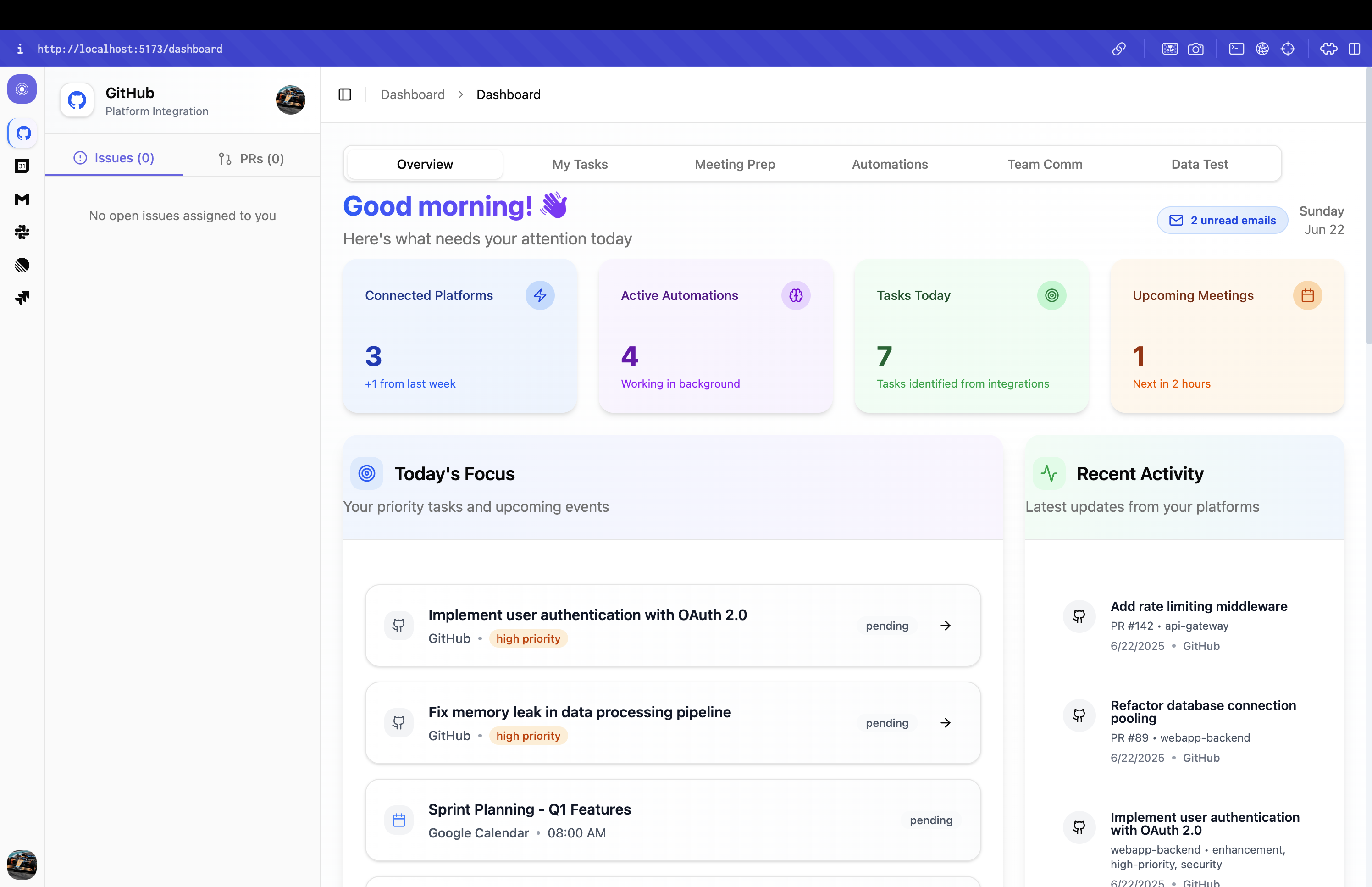Open arrow on OAuth 2.0 authentication task
This screenshot has width=1372, height=887.
(x=946, y=626)
